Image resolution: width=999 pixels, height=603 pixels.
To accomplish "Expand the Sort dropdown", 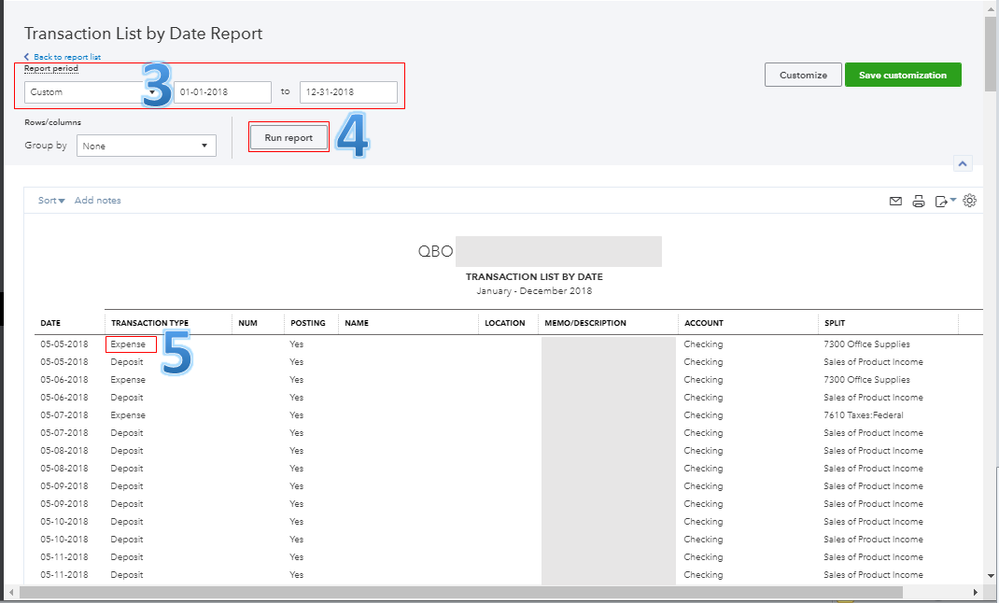I will pyautogui.click(x=51, y=201).
